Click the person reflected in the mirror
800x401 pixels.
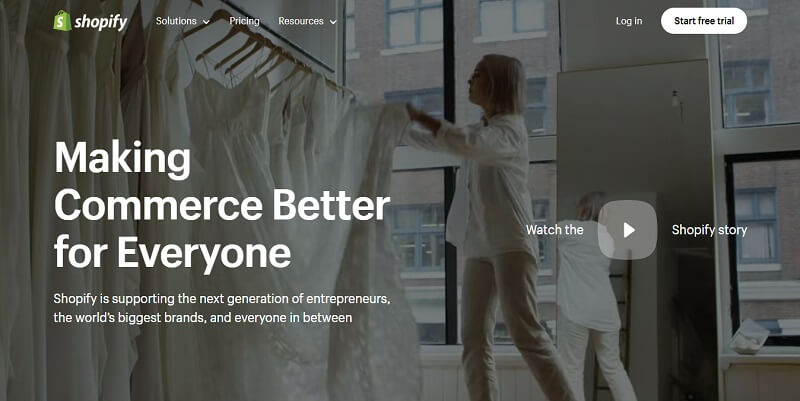click(594, 296)
